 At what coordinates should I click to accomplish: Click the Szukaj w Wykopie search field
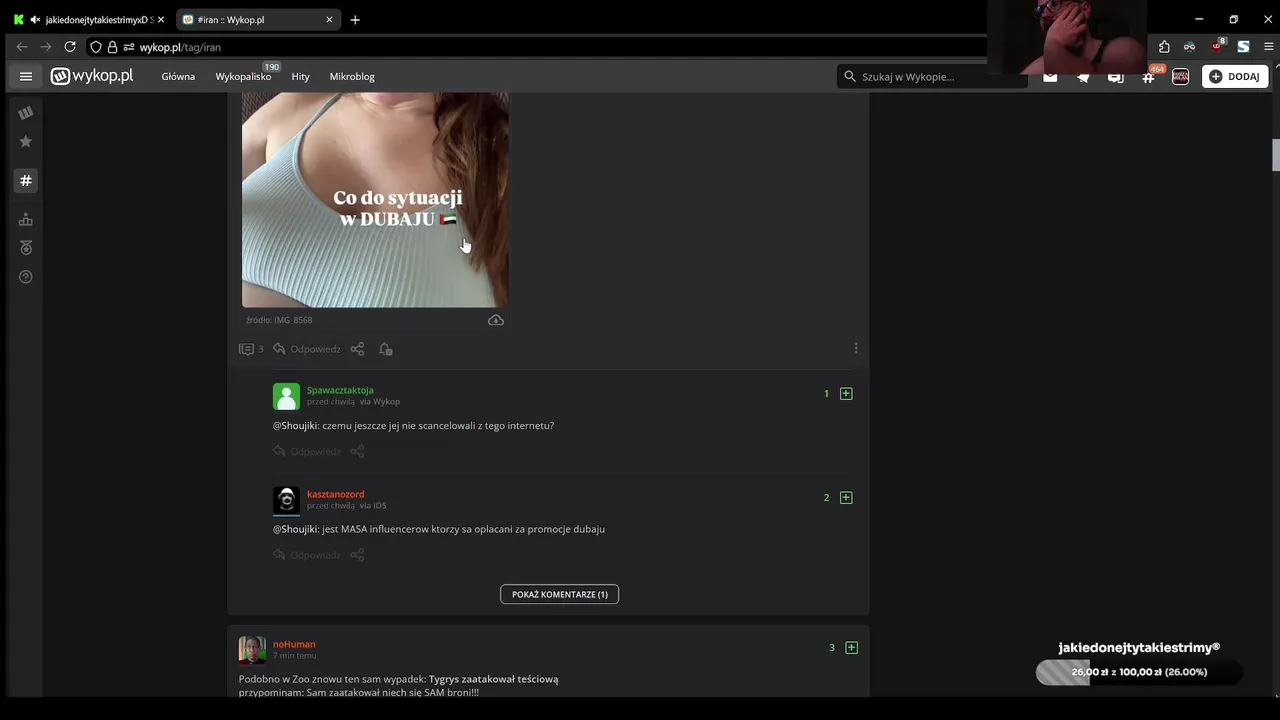point(932,76)
